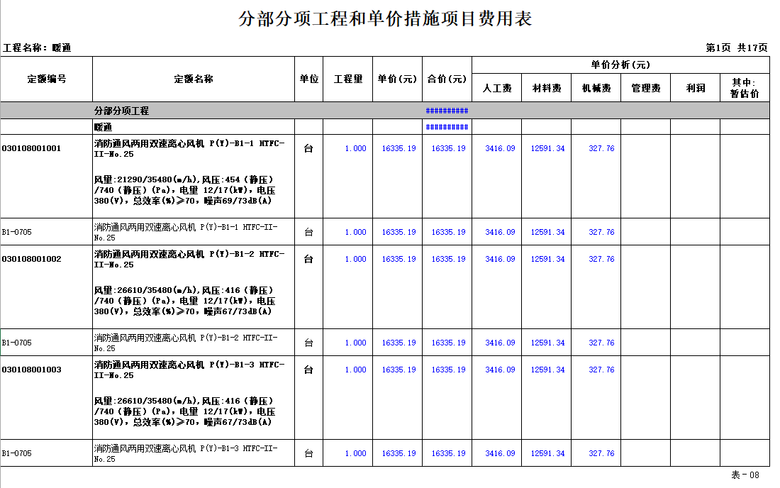780x488 pixels.
Task: Select quota code 030108001001 cell
Action: click(32, 149)
